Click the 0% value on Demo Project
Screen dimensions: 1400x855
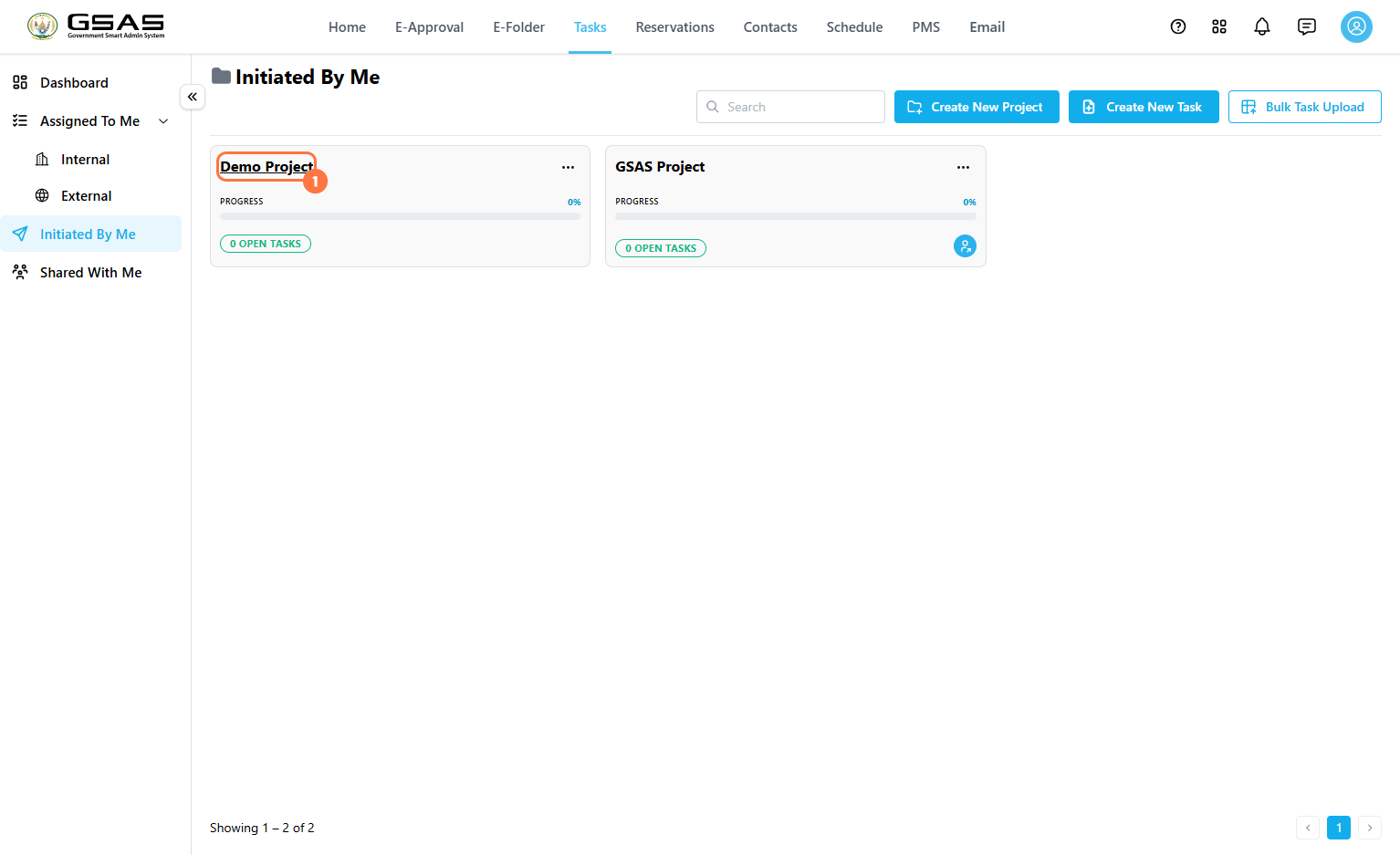click(574, 202)
